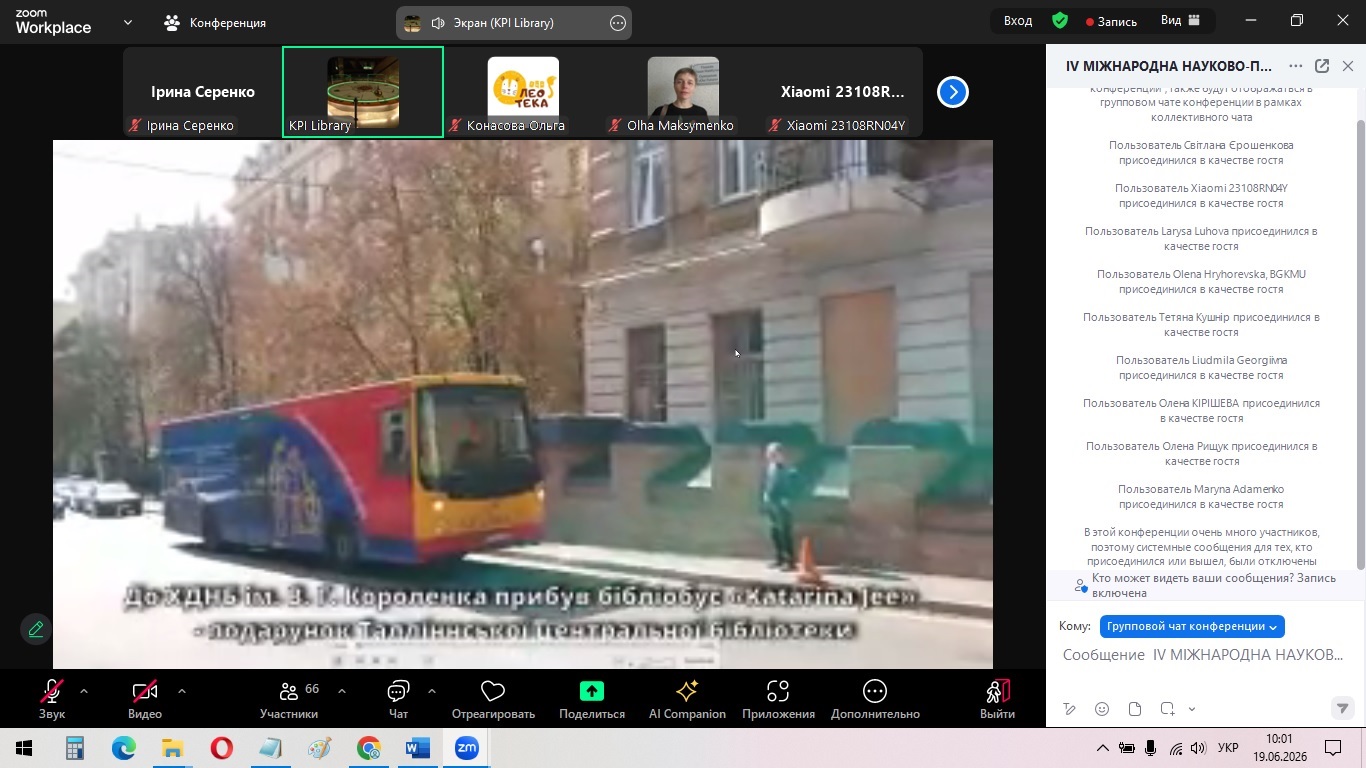This screenshot has width=1366, height=768.
Task: Show hidden system tray icons
Action: coord(1102,748)
